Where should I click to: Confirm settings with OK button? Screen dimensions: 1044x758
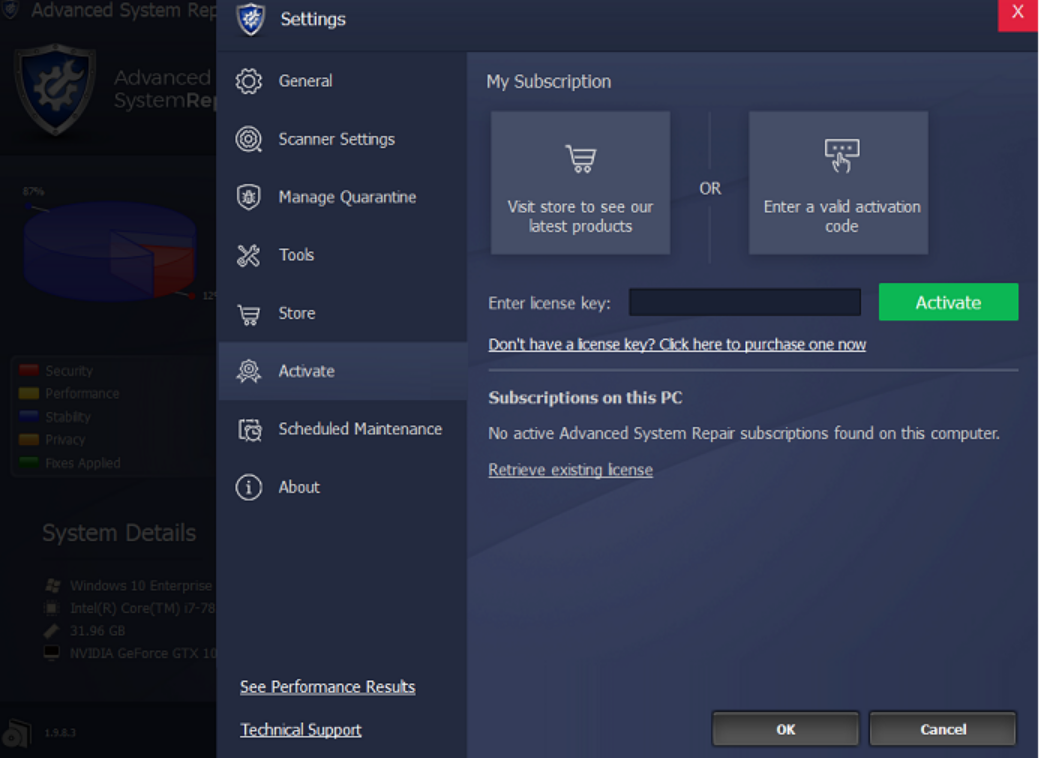pos(785,729)
